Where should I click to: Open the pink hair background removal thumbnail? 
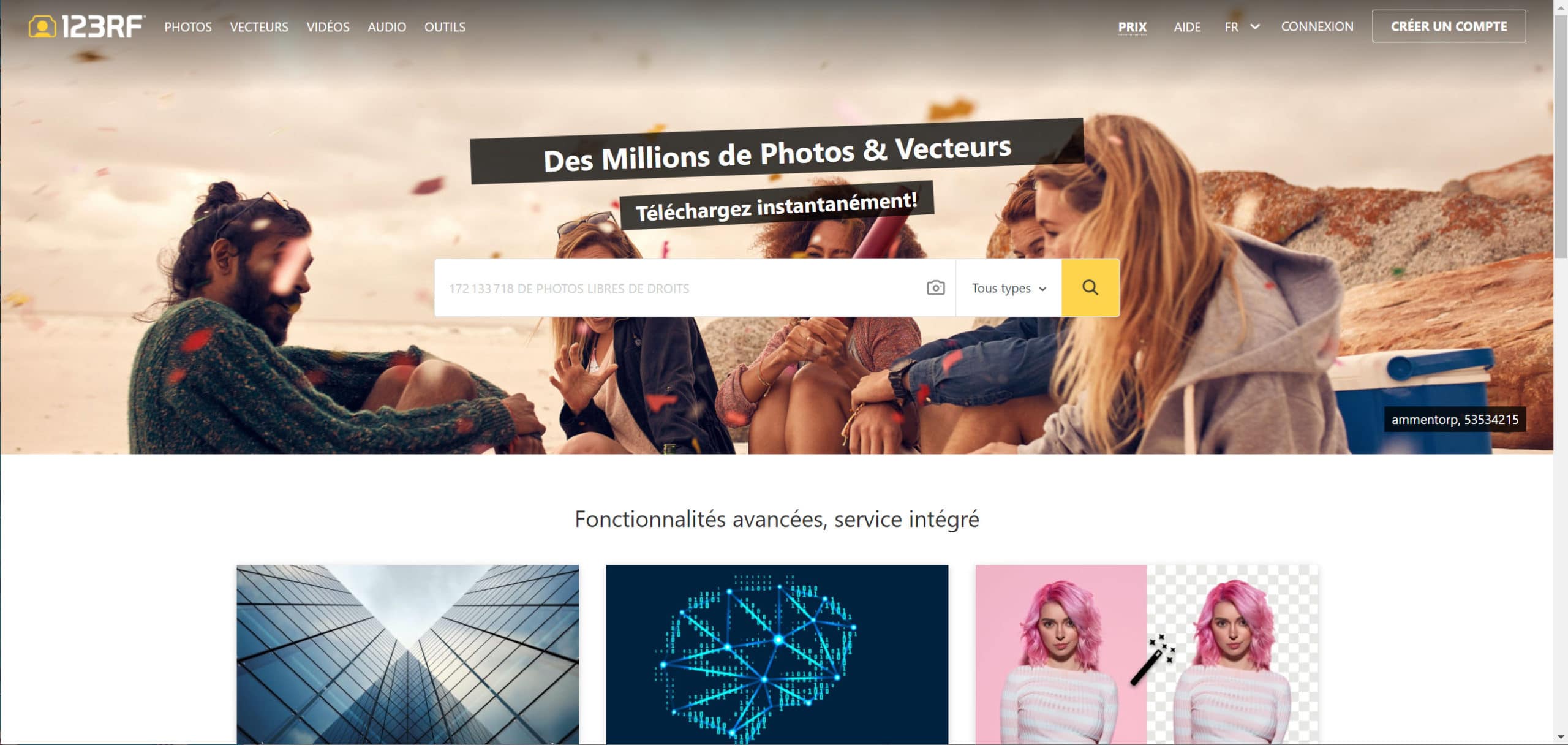point(1147,654)
